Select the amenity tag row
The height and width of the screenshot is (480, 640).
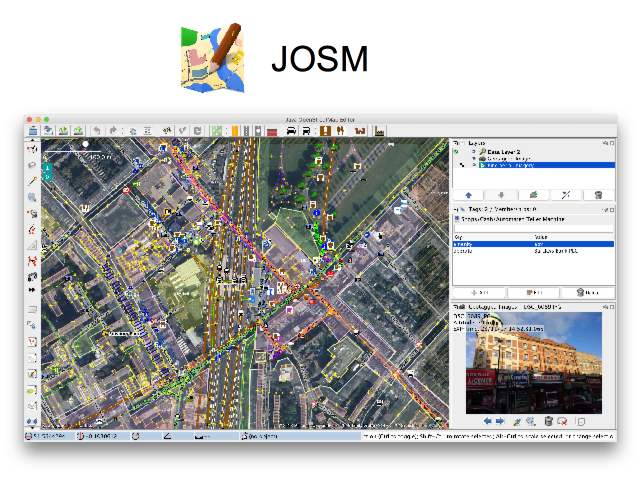[x=533, y=244]
